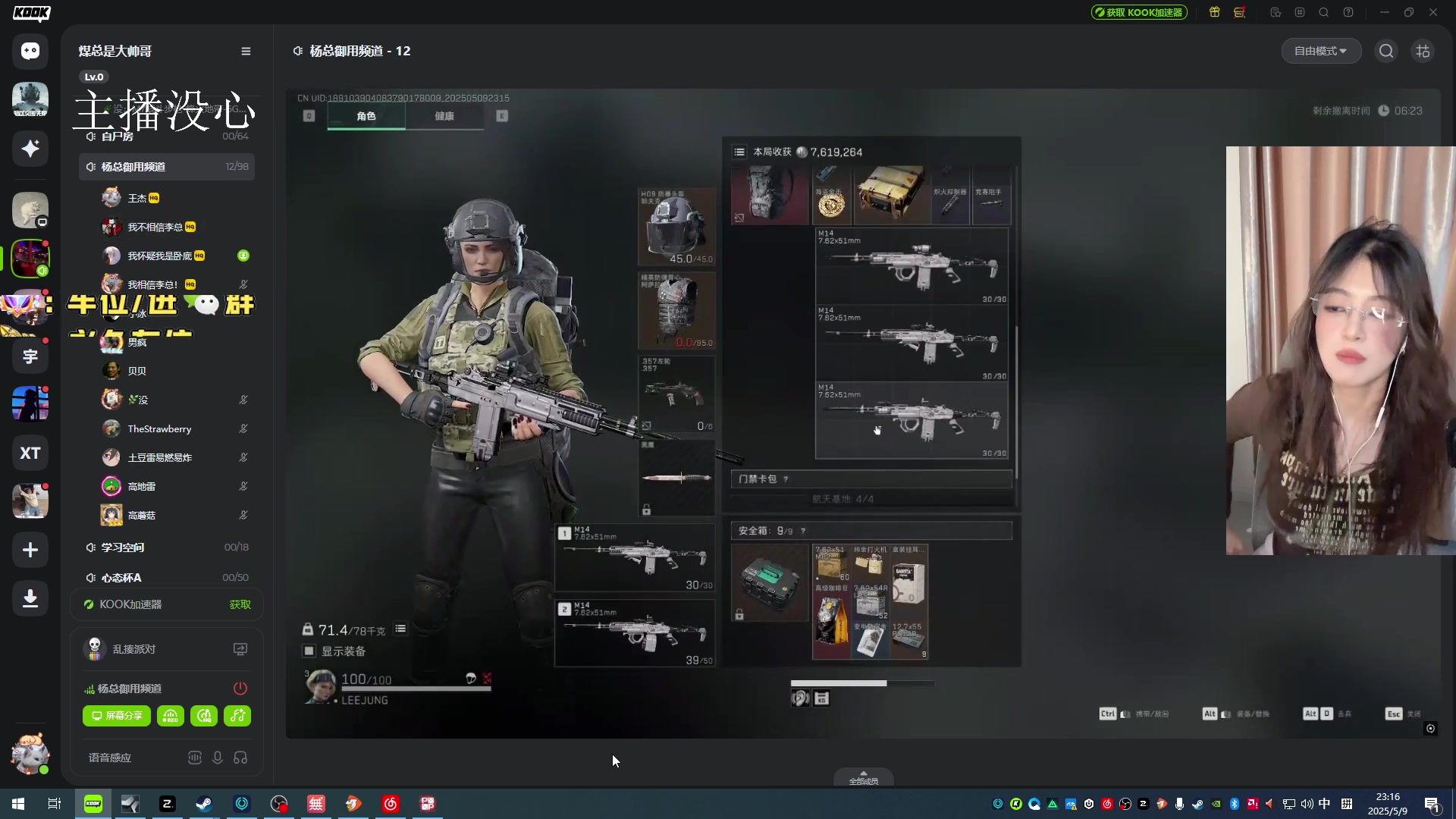This screenshot has height=819, width=1456.
Task: Click 获取 KOOK加速器 button in title bar
Action: [x=1139, y=12]
